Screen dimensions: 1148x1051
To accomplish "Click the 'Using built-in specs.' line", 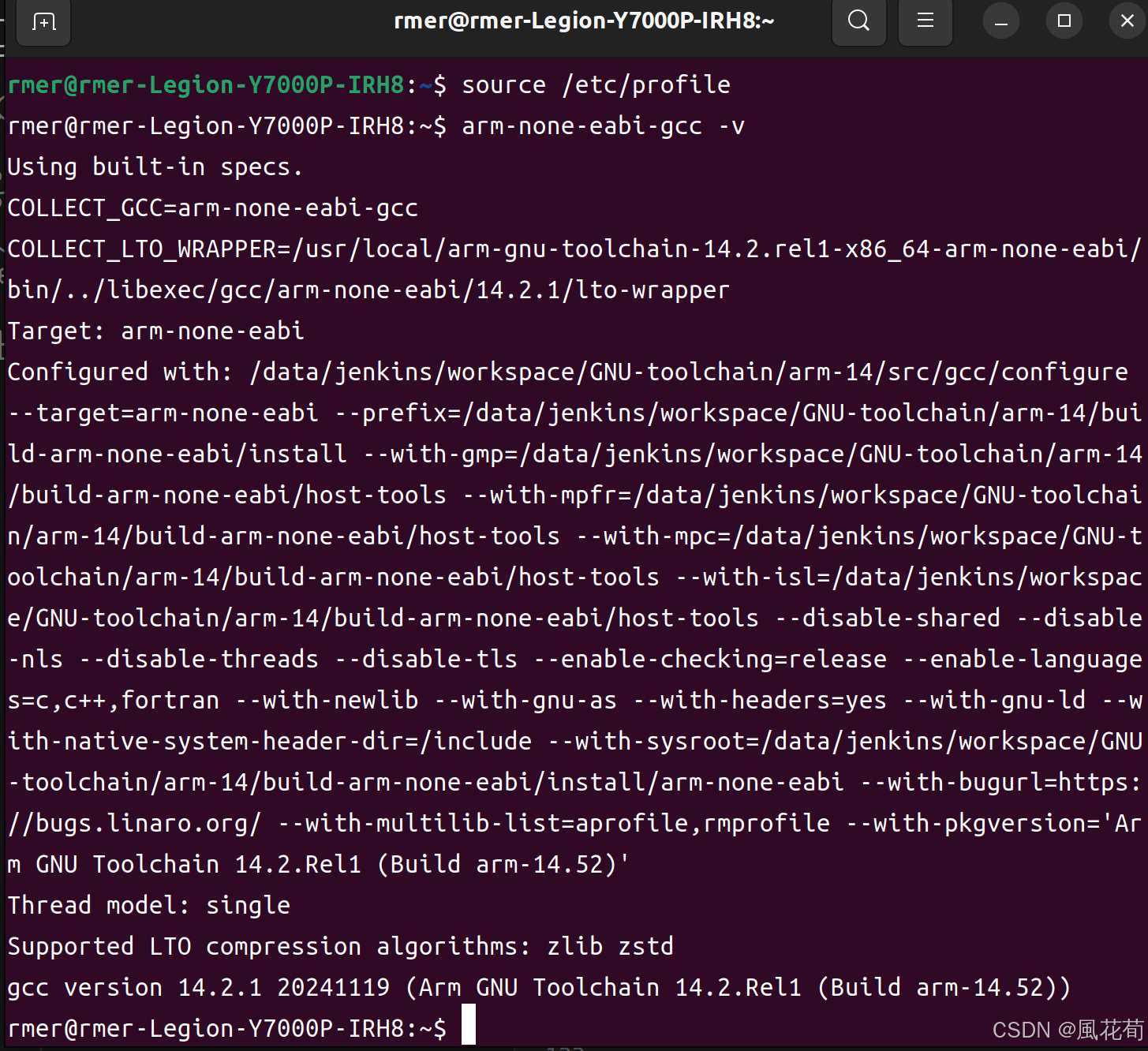I will [x=155, y=166].
